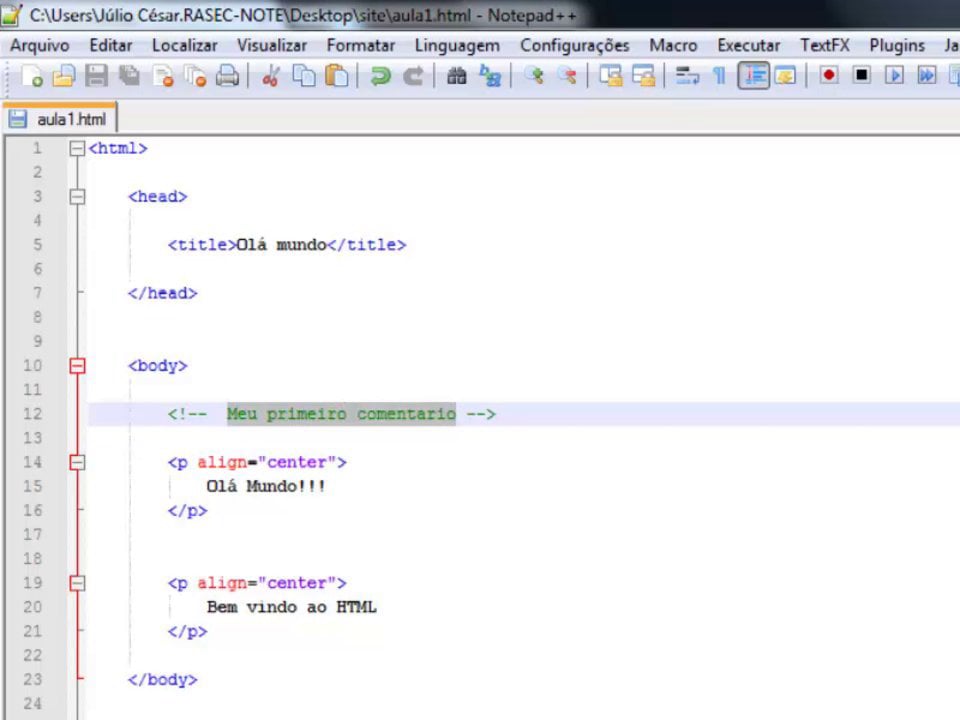The image size is (960, 720).
Task: Click the text 'Bem vindo ao HTML'
Action: [x=291, y=607]
